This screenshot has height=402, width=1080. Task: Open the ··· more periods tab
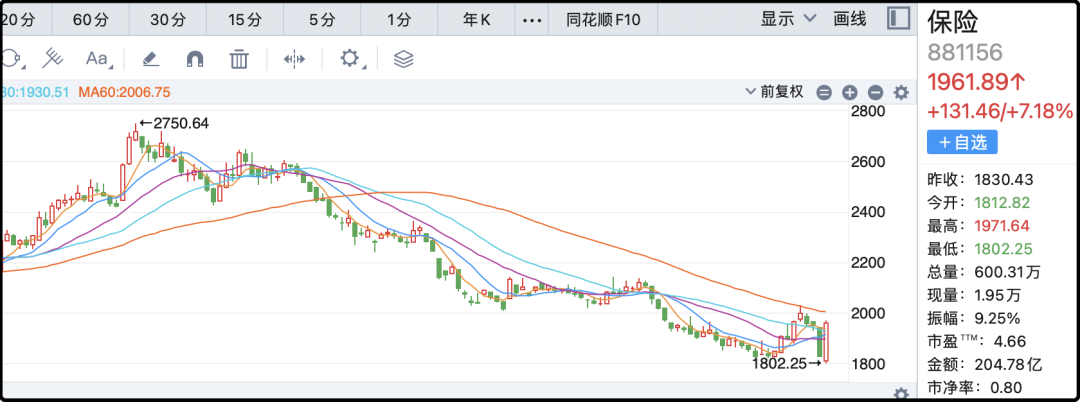point(532,20)
